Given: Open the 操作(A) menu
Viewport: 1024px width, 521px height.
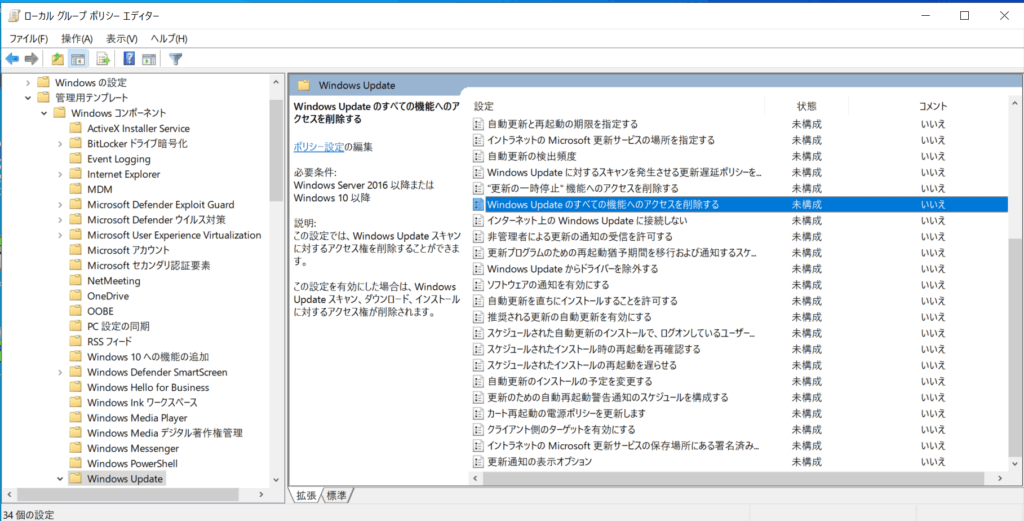Looking at the screenshot, I should coord(77,38).
